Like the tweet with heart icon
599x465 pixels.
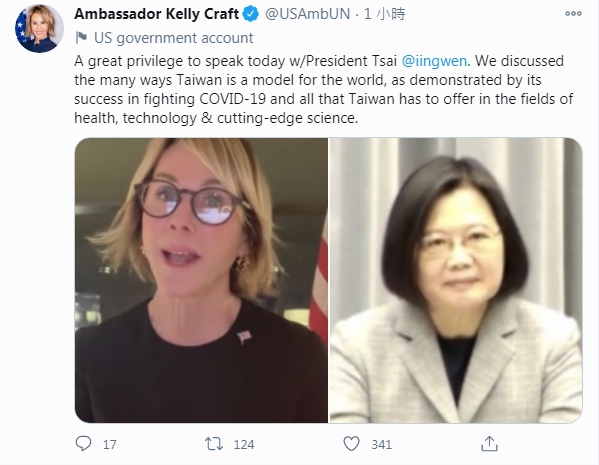[x=351, y=444]
